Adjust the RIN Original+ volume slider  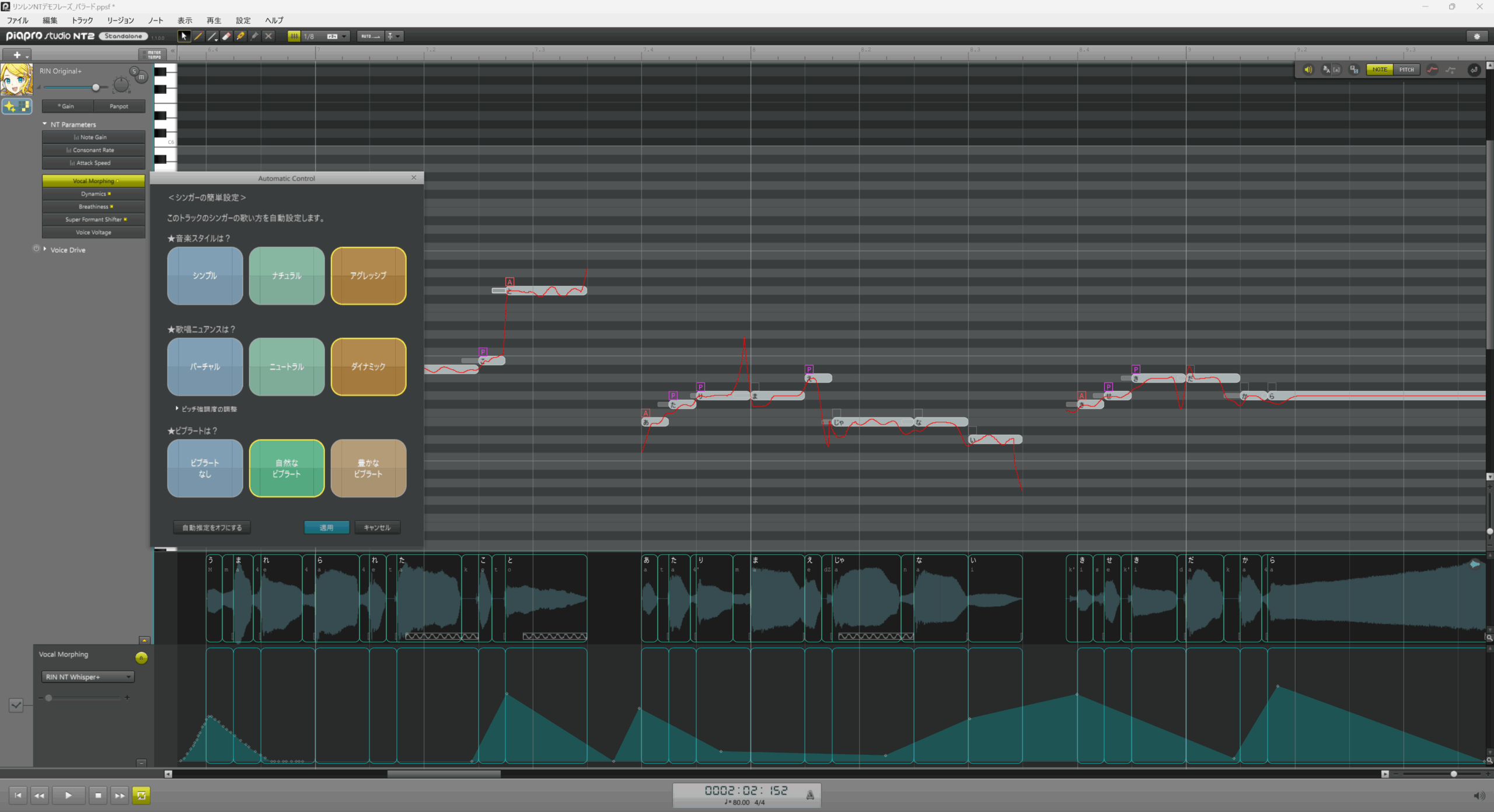point(96,87)
